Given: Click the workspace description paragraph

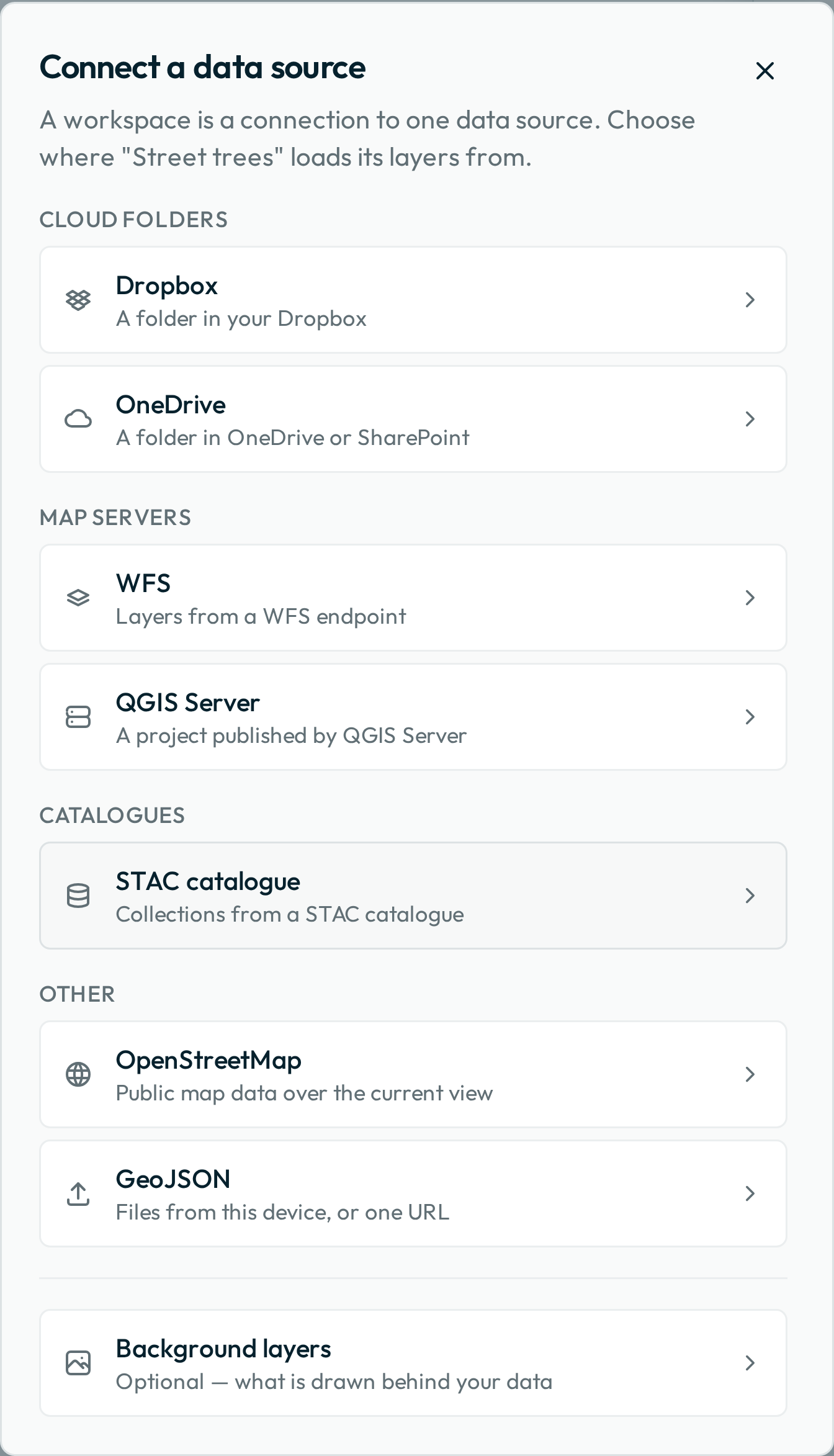Looking at the screenshot, I should [x=367, y=138].
